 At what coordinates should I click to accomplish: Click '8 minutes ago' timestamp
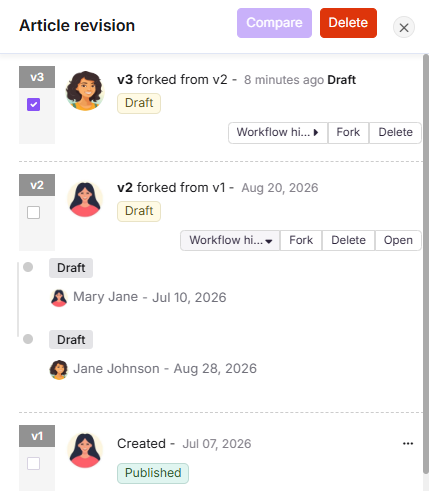(x=284, y=80)
